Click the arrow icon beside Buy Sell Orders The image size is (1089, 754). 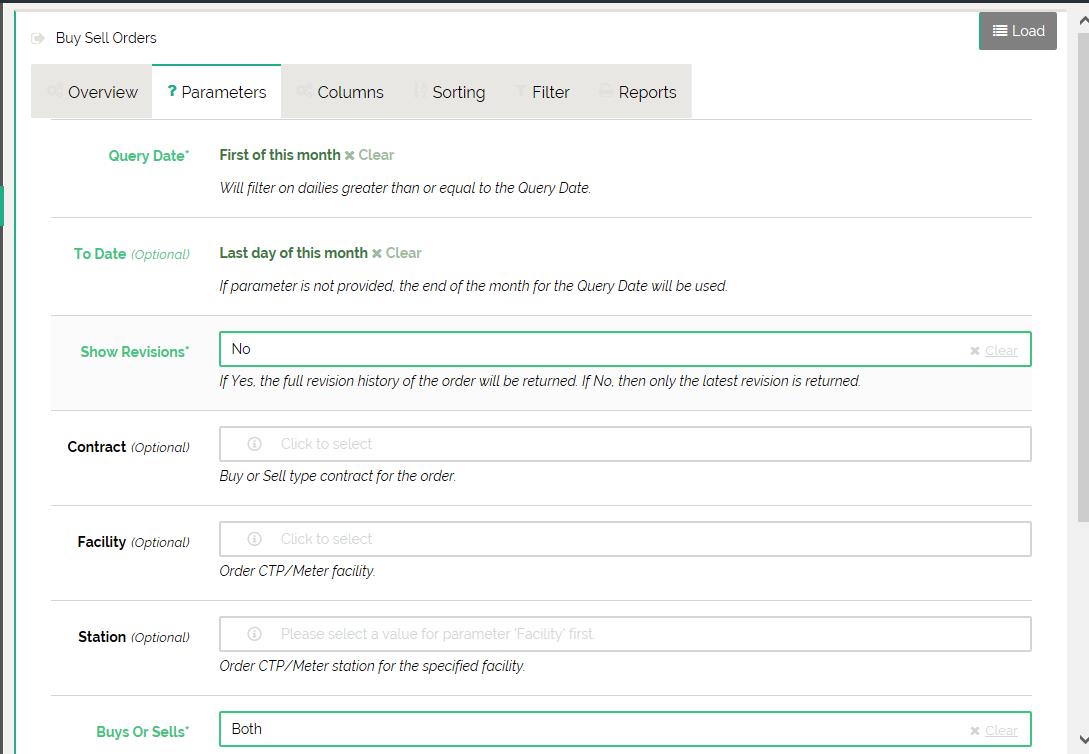click(38, 38)
